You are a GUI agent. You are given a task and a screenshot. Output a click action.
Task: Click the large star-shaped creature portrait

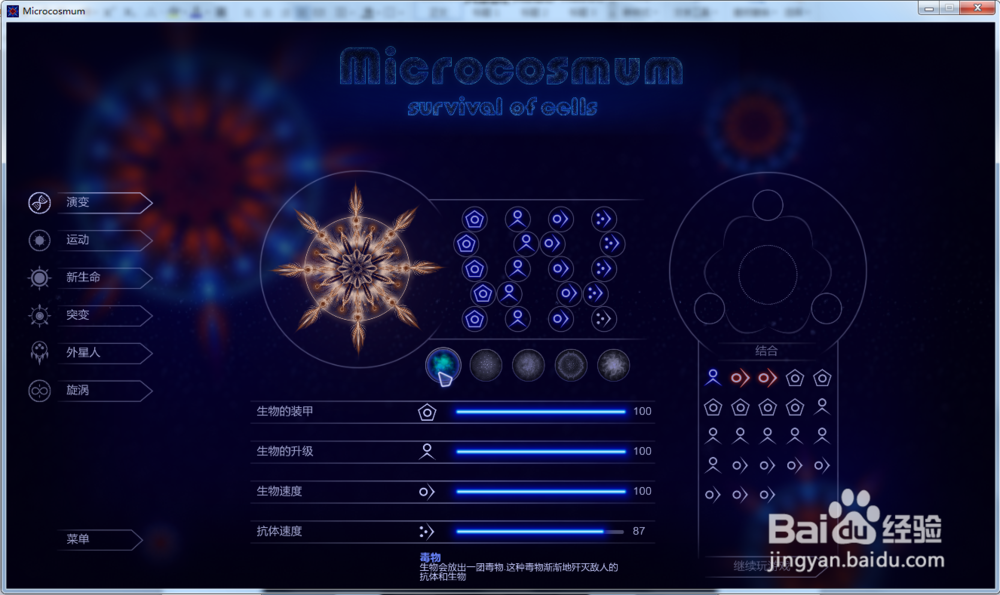(357, 268)
